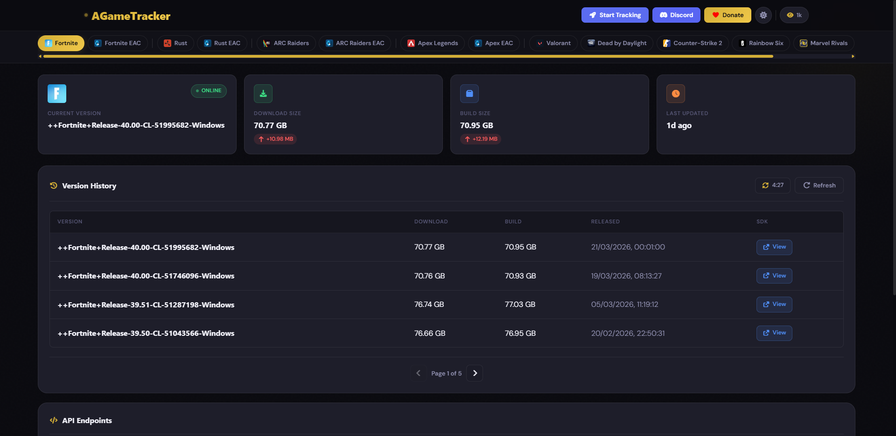Click the orange last updated clock icon
The width and height of the screenshot is (896, 436).
676,94
